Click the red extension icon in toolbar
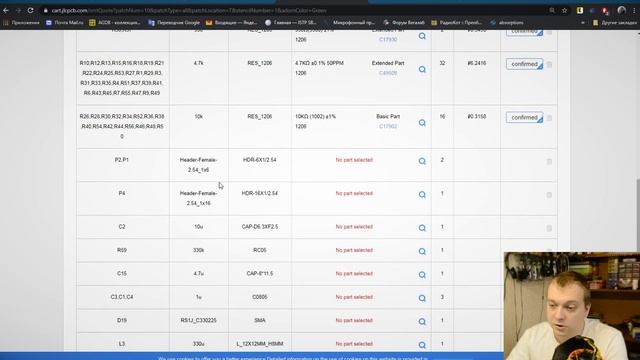The height and width of the screenshot is (360, 640). pyautogui.click(x=605, y=11)
